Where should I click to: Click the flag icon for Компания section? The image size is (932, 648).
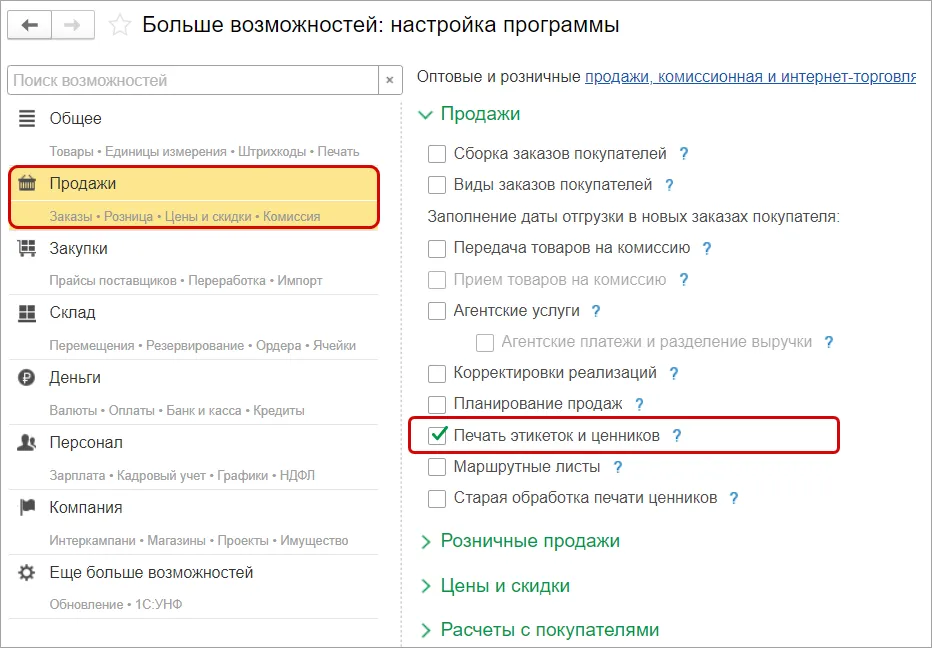point(27,507)
